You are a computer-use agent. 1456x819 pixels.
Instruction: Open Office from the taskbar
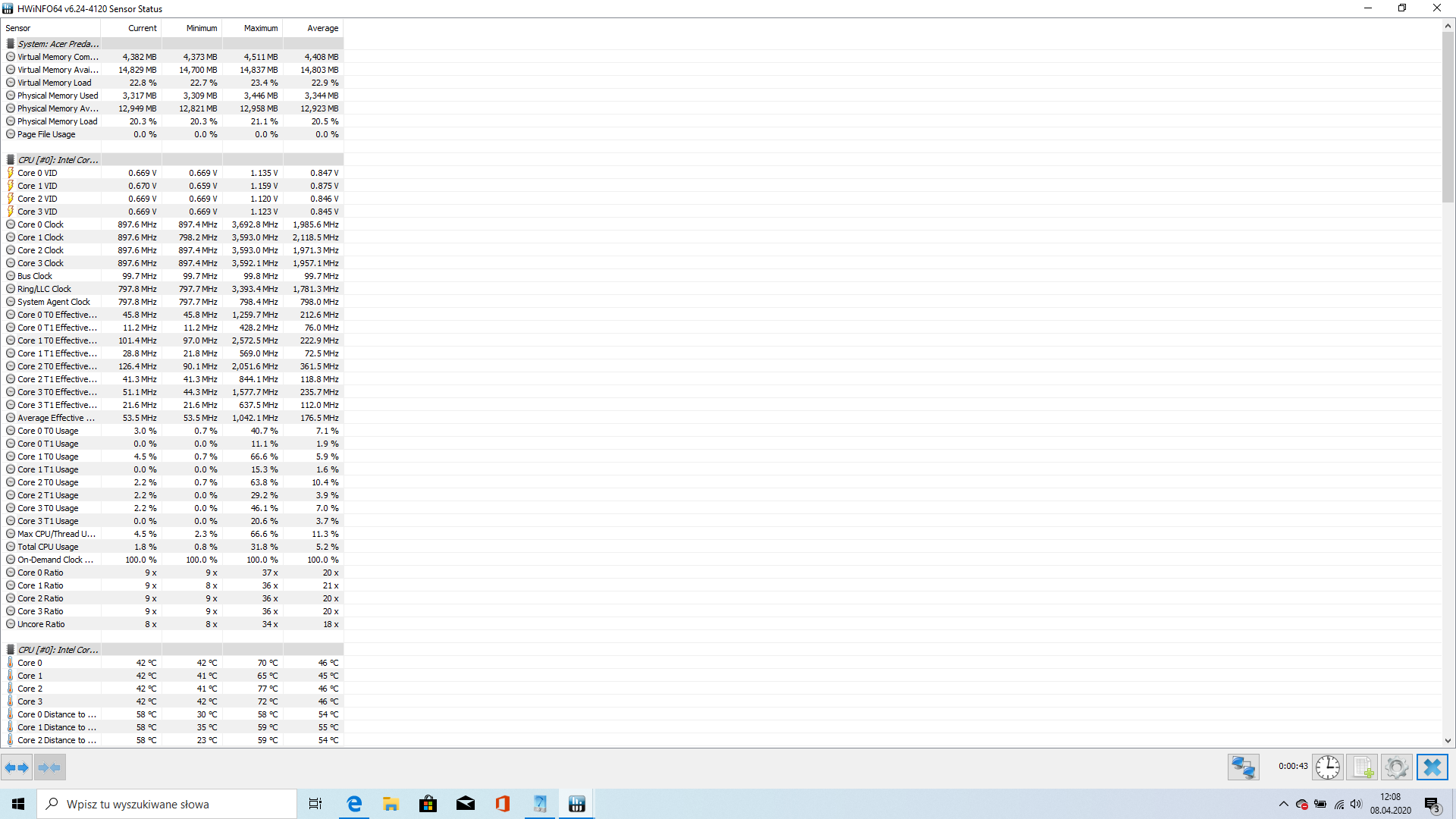[x=503, y=804]
